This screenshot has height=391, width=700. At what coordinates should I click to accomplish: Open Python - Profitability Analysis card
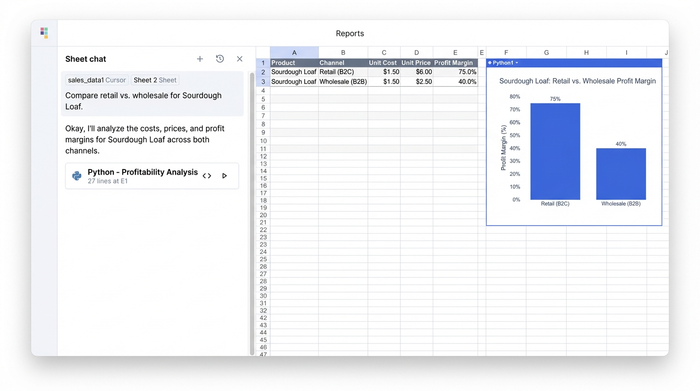coord(152,176)
